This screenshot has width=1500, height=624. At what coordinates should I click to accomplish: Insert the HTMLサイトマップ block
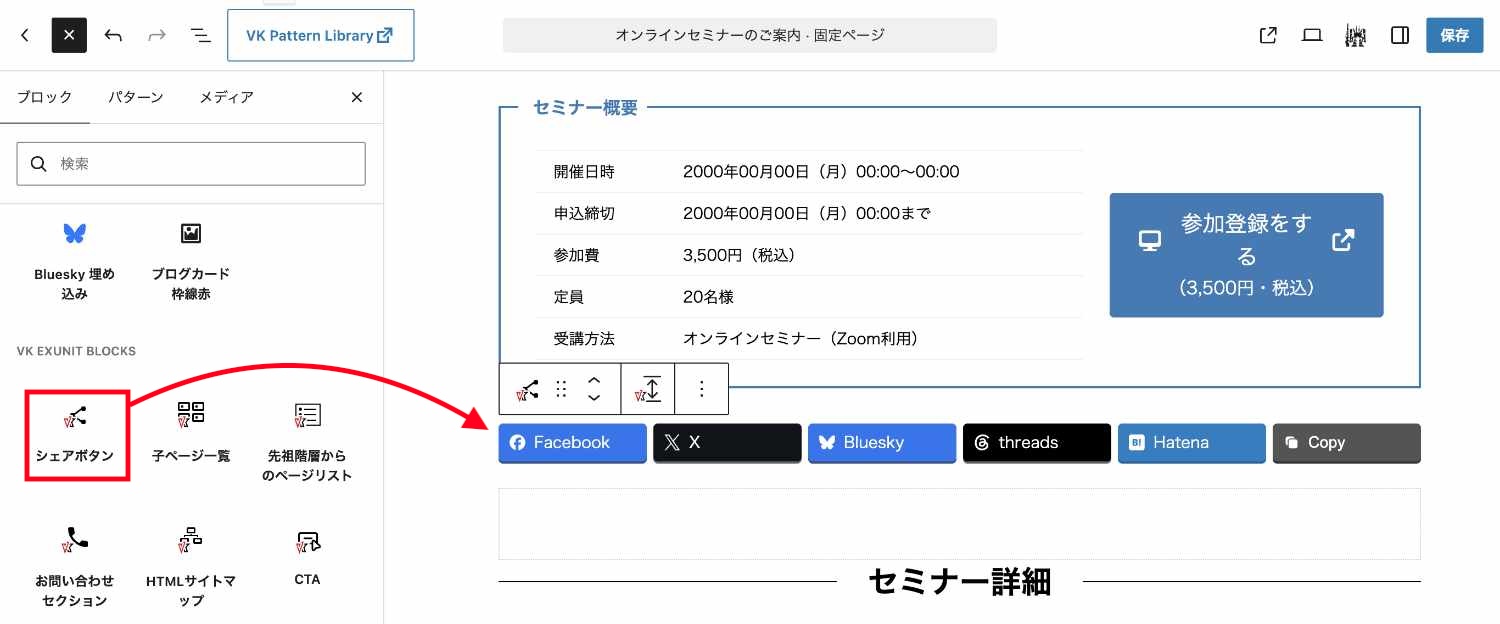191,567
